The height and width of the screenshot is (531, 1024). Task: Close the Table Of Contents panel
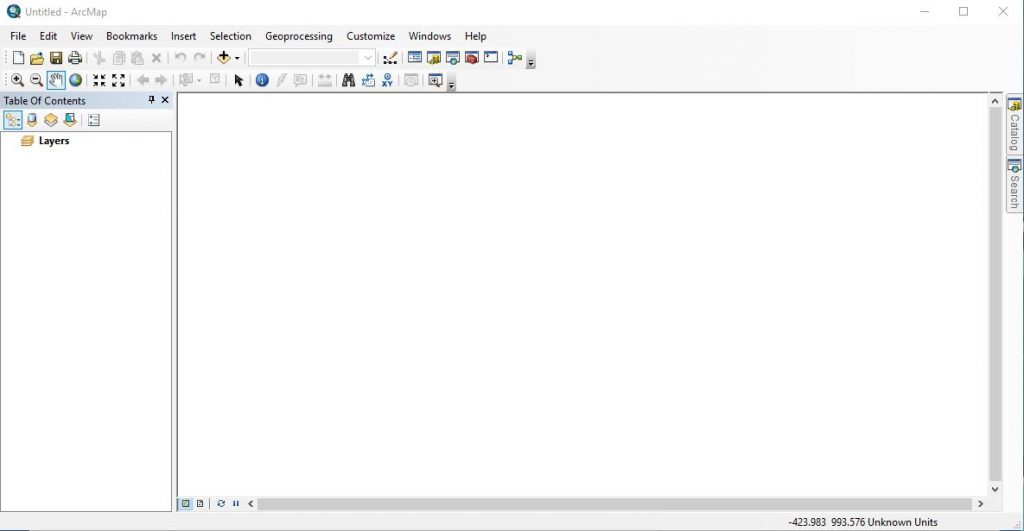[x=165, y=100]
